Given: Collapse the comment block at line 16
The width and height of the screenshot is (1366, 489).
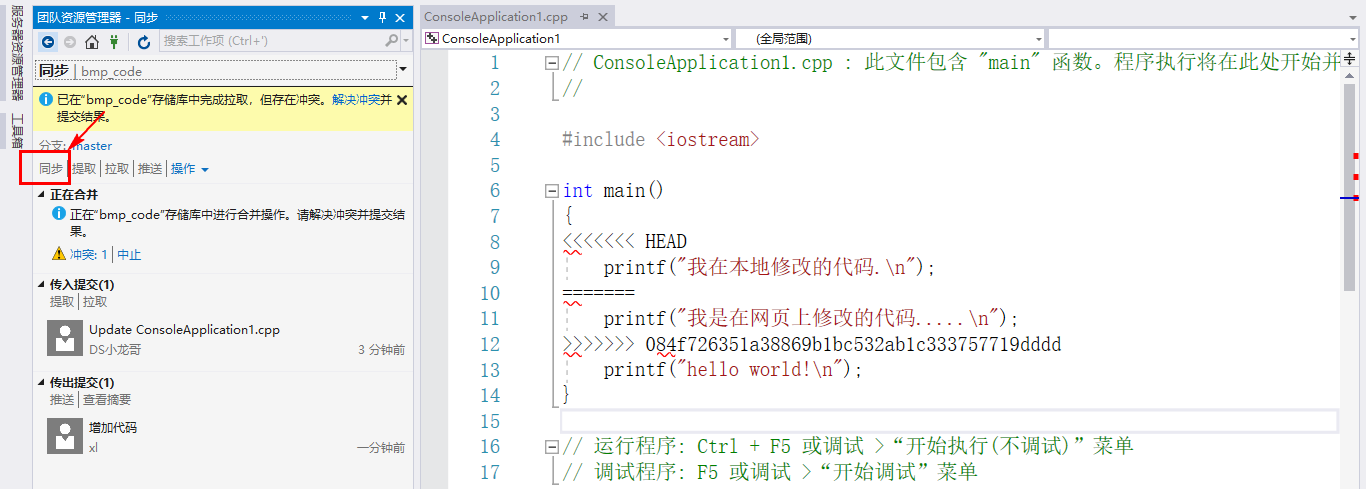Looking at the screenshot, I should click(x=551, y=446).
